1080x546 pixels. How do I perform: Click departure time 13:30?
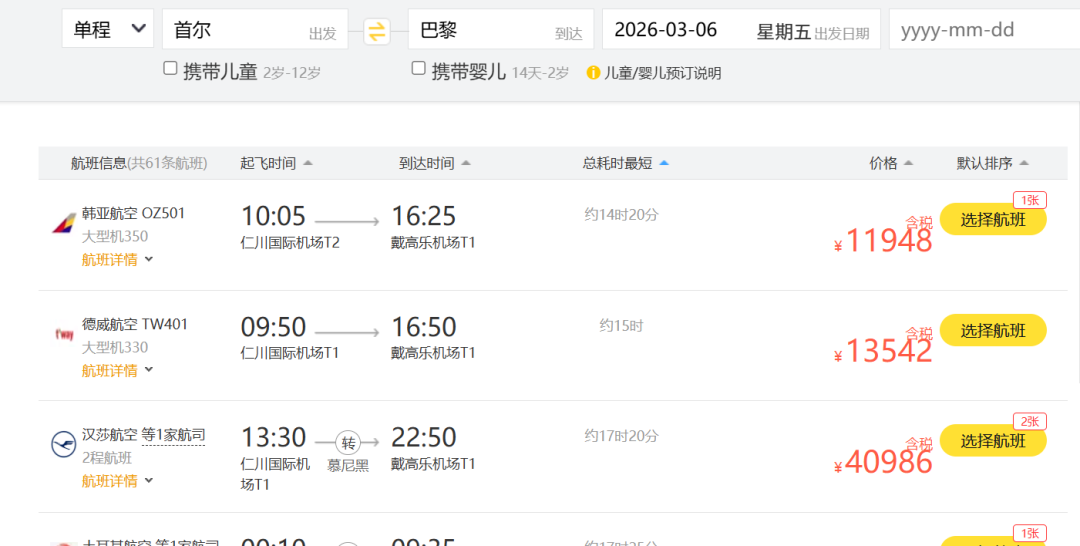pyautogui.click(x=273, y=437)
